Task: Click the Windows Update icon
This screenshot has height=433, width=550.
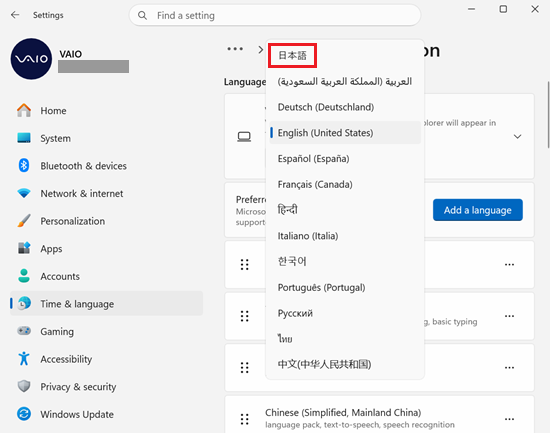Action: tap(24, 414)
